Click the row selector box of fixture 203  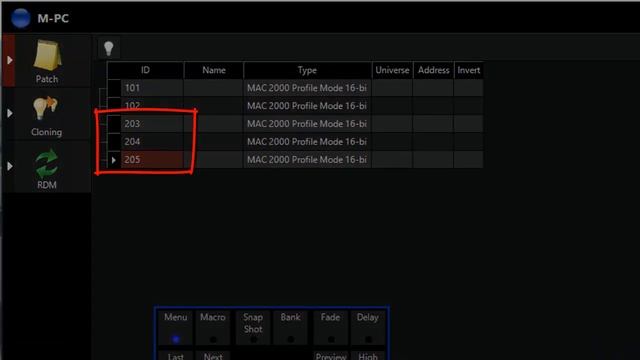click(x=114, y=124)
